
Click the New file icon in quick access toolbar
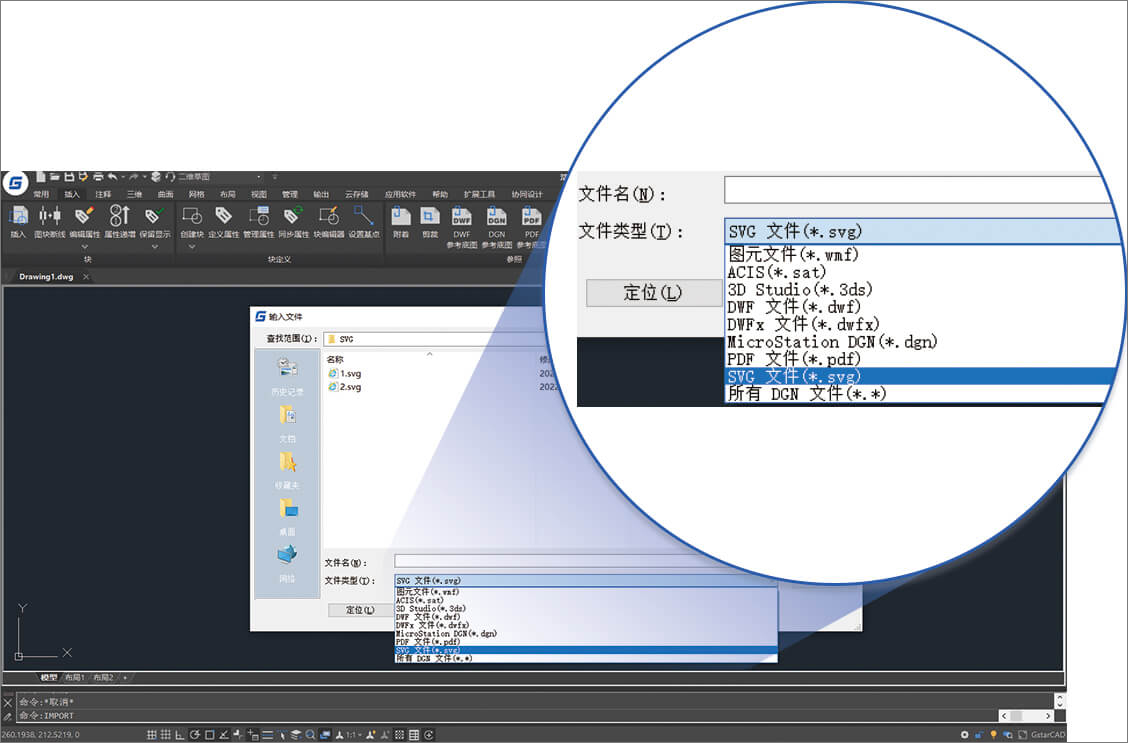coord(41,176)
